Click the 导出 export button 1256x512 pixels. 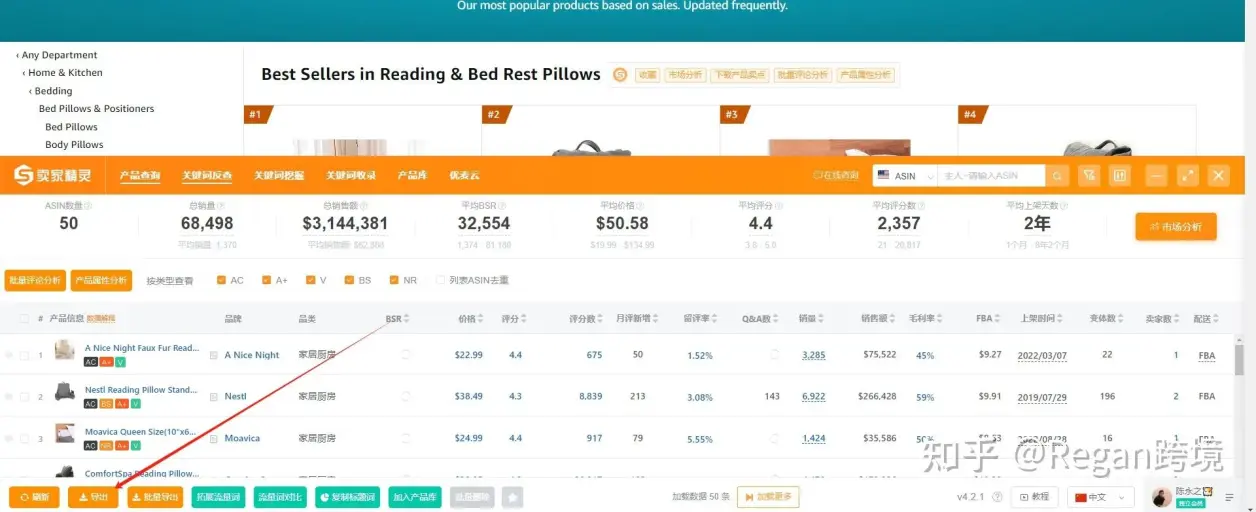93,497
